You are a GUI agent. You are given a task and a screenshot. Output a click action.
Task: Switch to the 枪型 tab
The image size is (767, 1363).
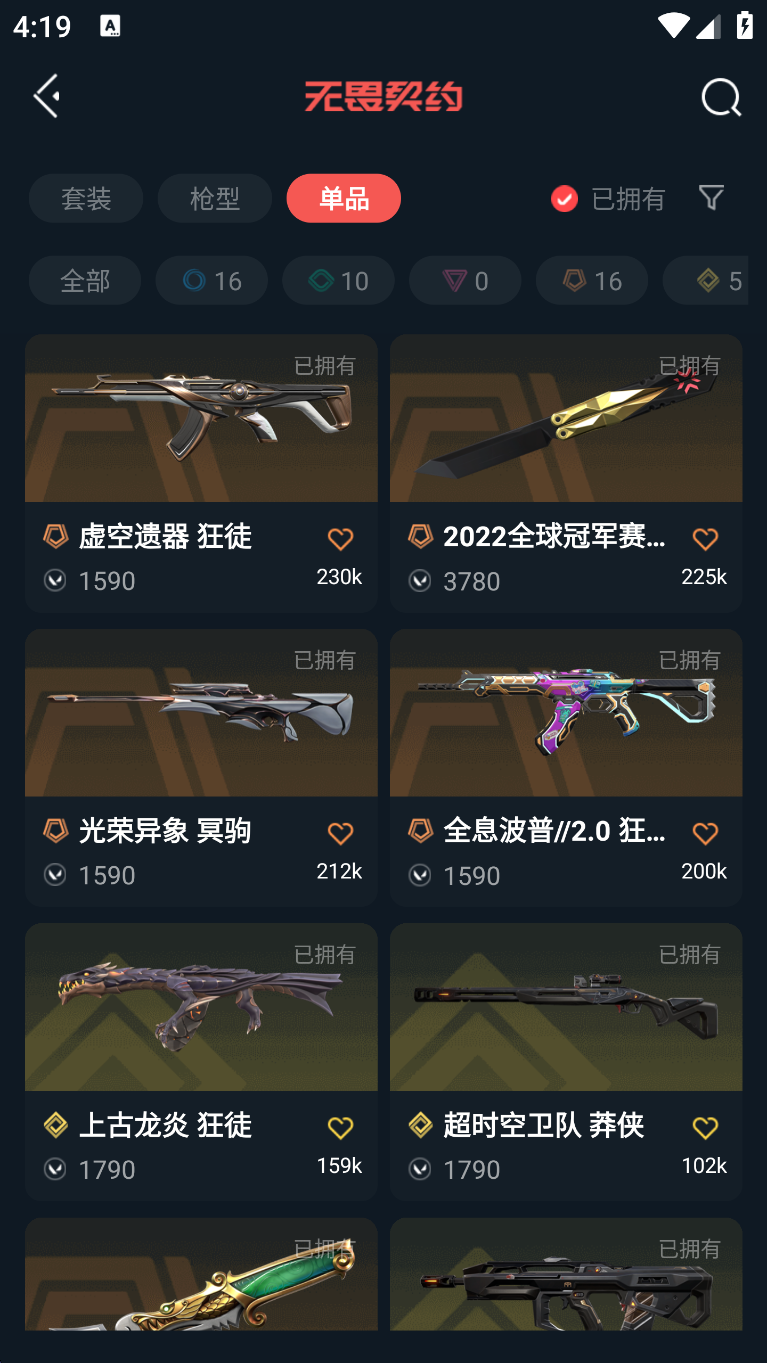coord(215,198)
